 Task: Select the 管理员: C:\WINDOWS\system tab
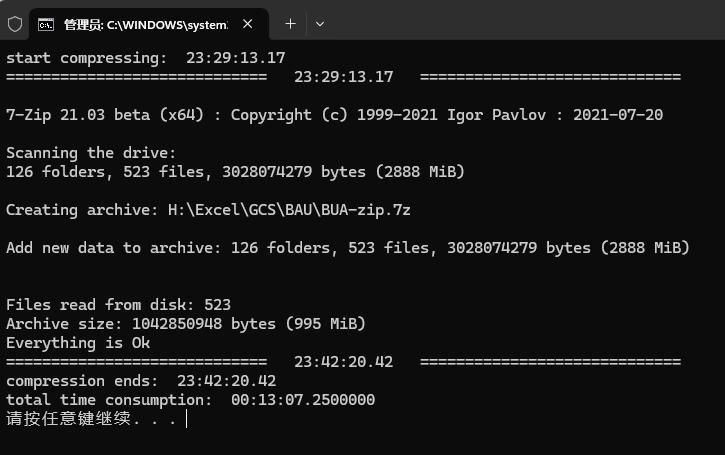(149, 24)
